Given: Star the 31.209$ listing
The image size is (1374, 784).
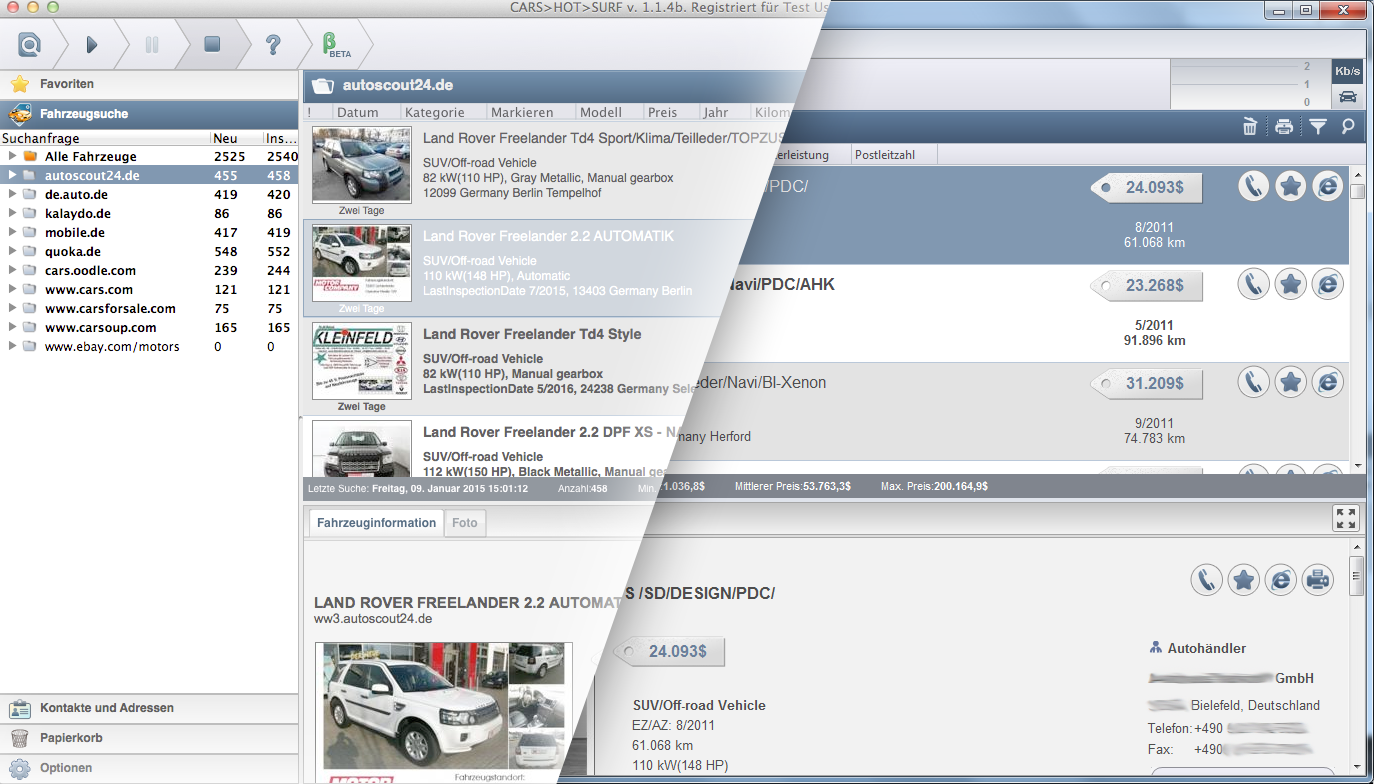Looking at the screenshot, I should tap(1291, 382).
